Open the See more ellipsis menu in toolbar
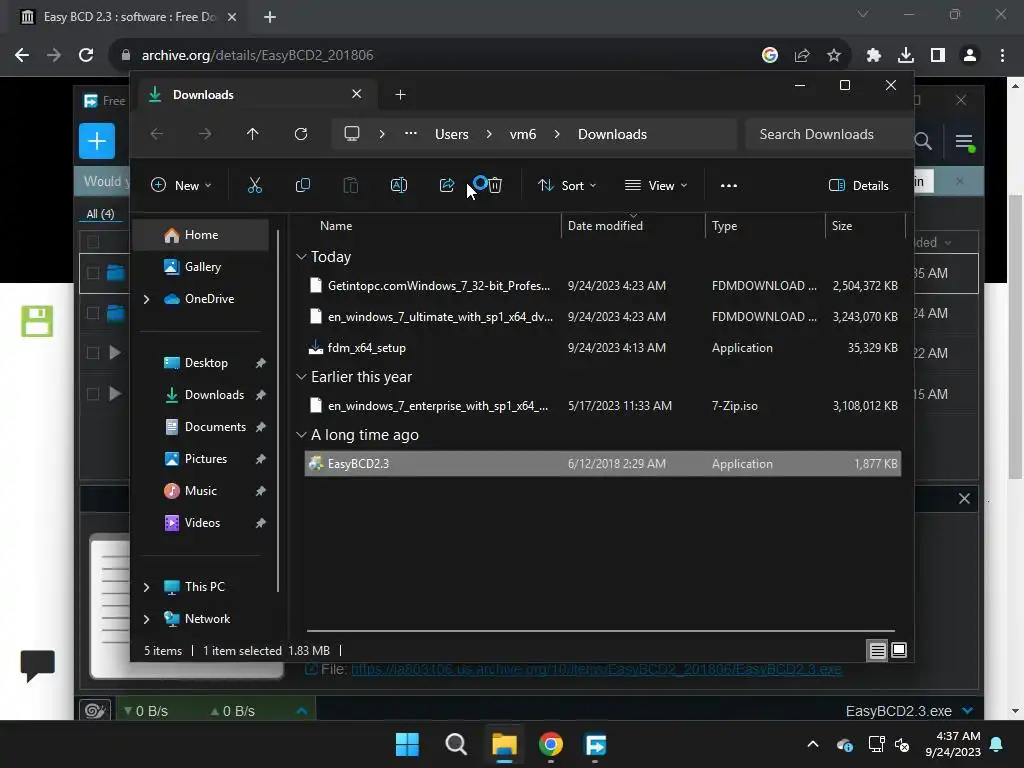The image size is (1024, 768). click(x=729, y=185)
